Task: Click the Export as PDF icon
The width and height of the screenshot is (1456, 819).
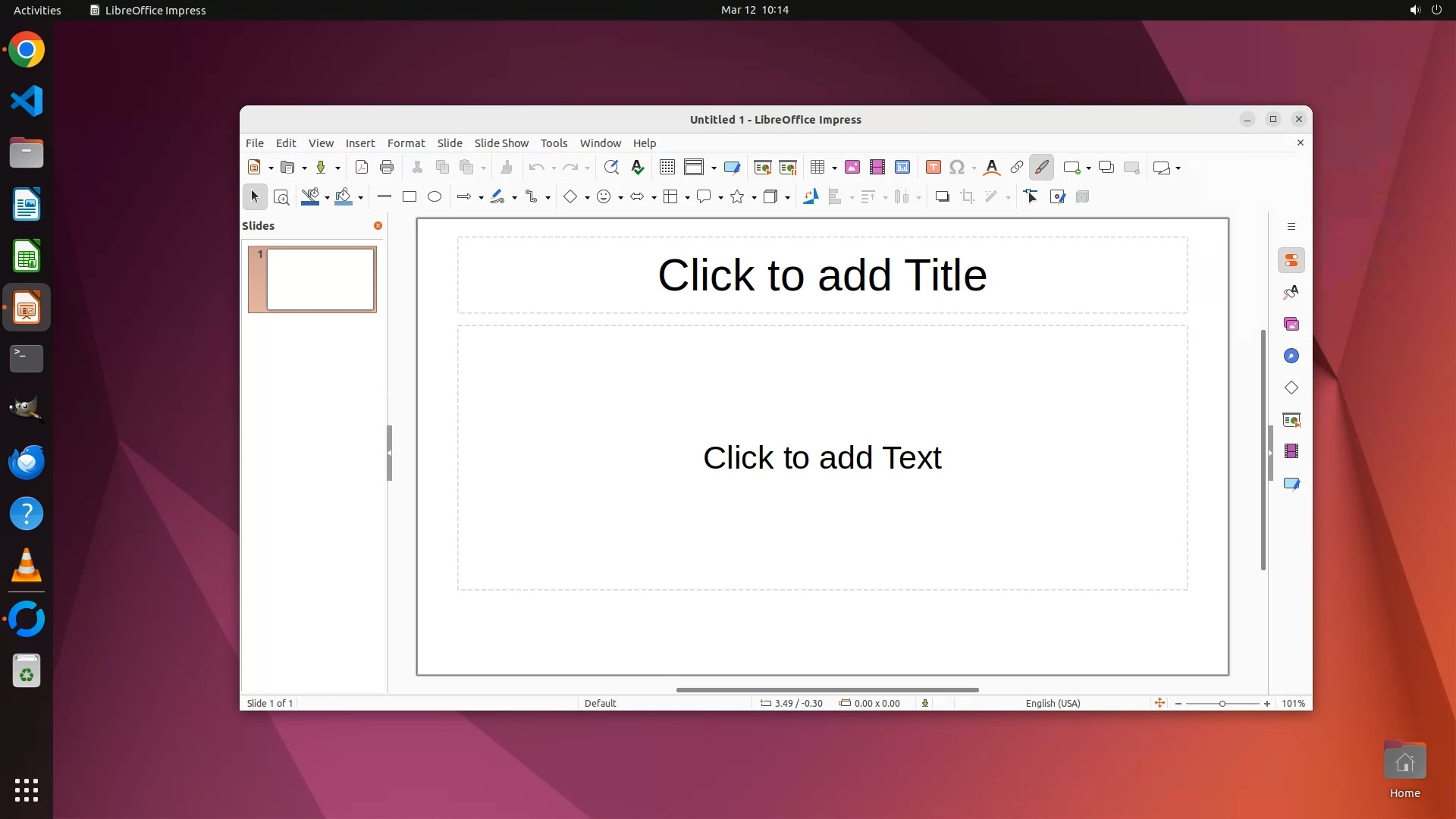Action: tap(362, 168)
